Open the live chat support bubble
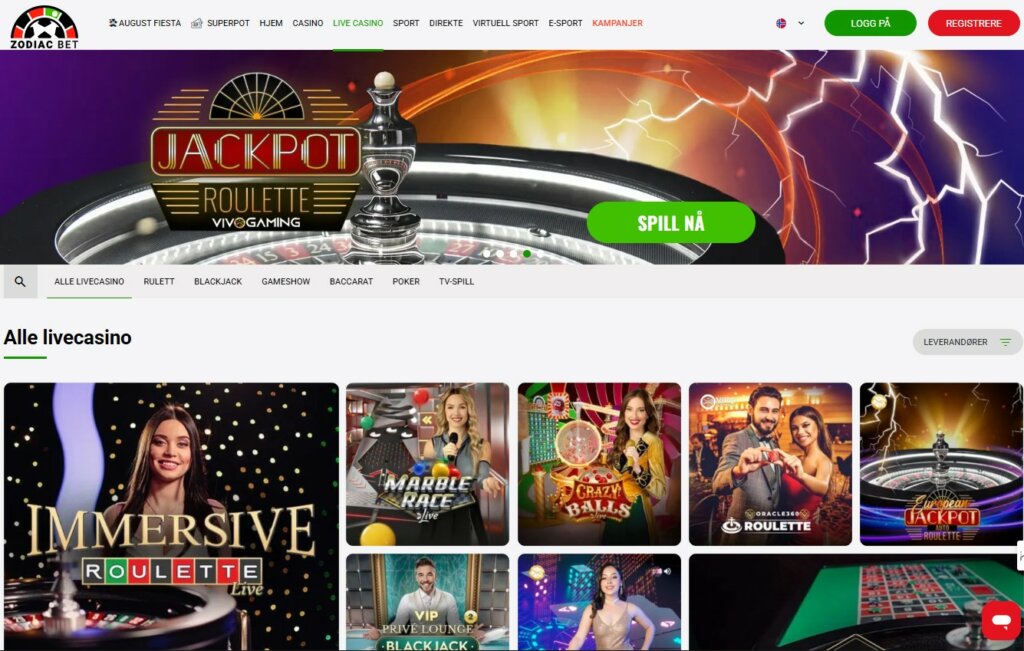The image size is (1024, 651). (1000, 620)
